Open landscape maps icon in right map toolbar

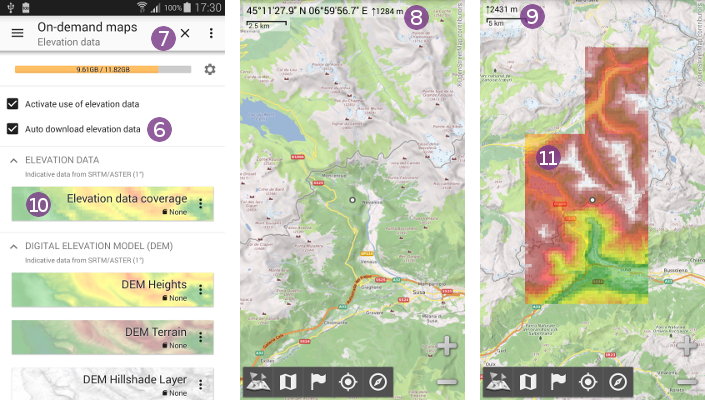point(498,382)
